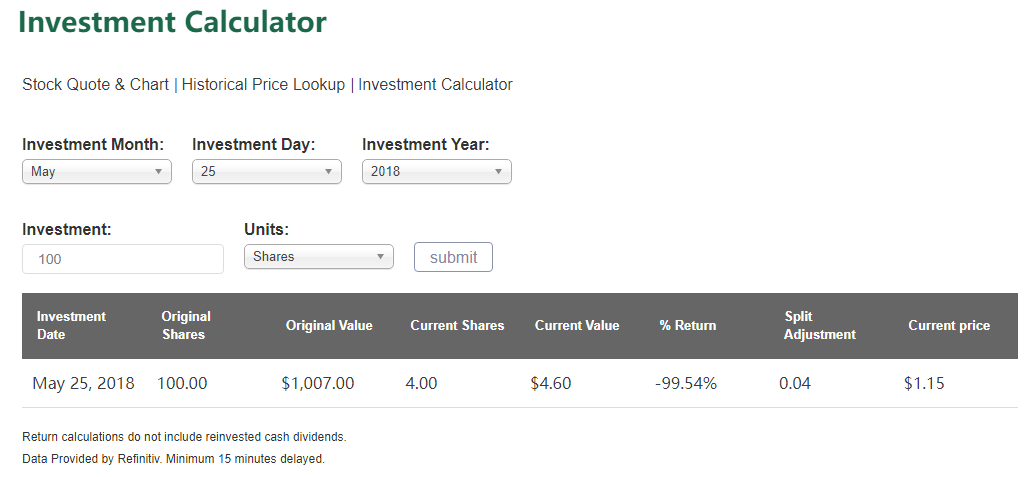Viewport: 1031px width, 477px height.
Task: Expand the Investment Day dropdown
Action: (267, 172)
